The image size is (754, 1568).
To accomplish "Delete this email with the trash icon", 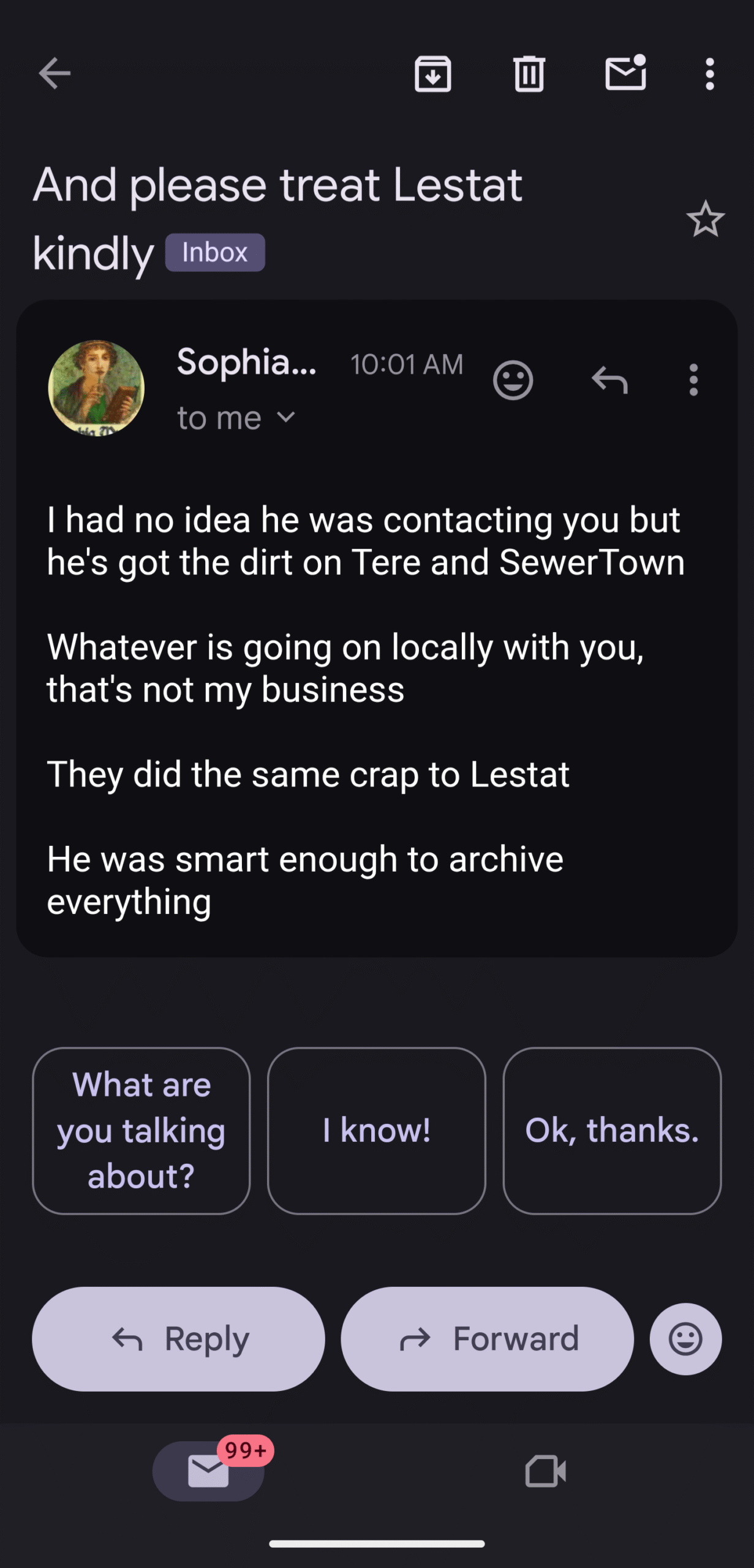I will [529, 74].
